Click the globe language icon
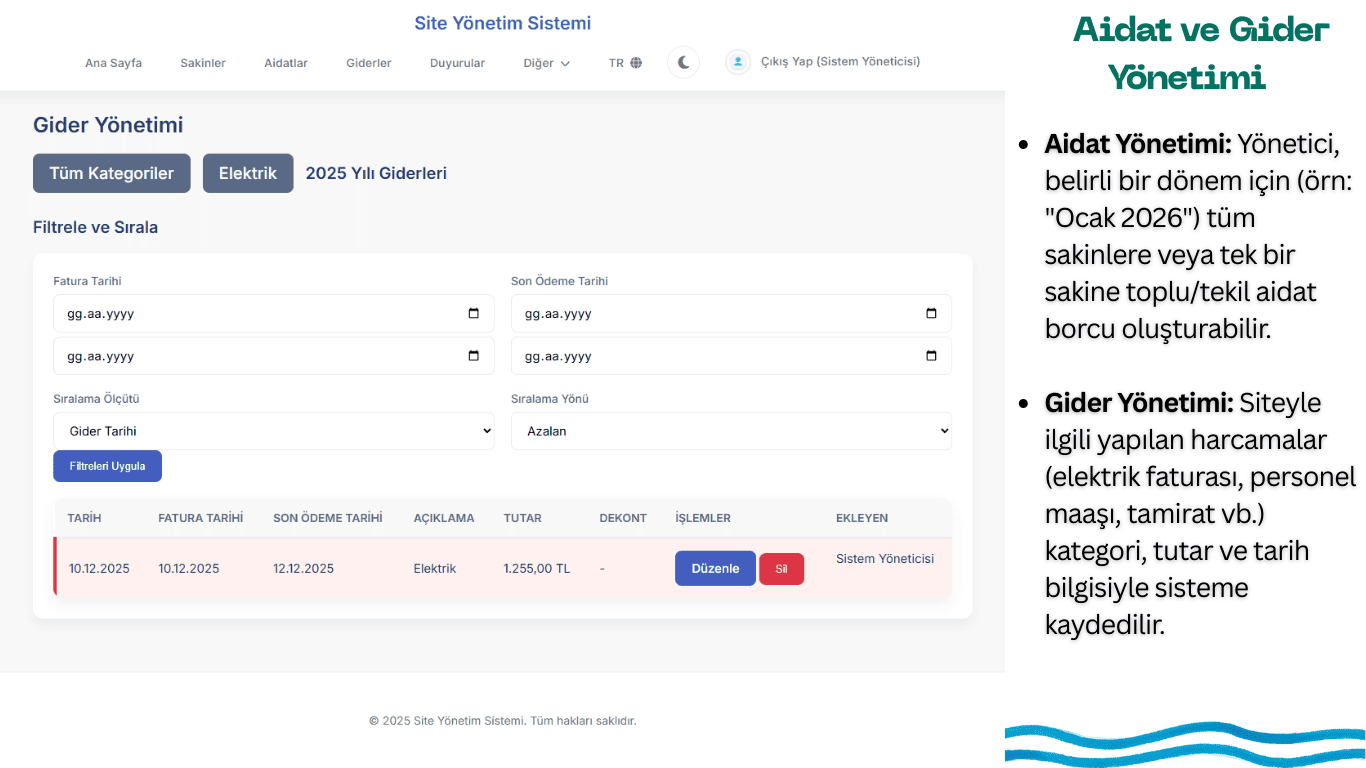Screen dimensions: 1366x768 click(x=636, y=63)
